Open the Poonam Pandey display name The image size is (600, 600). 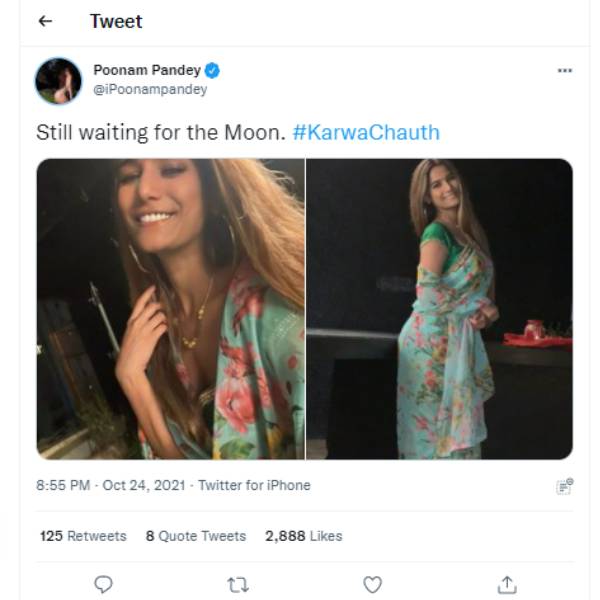(x=146, y=71)
